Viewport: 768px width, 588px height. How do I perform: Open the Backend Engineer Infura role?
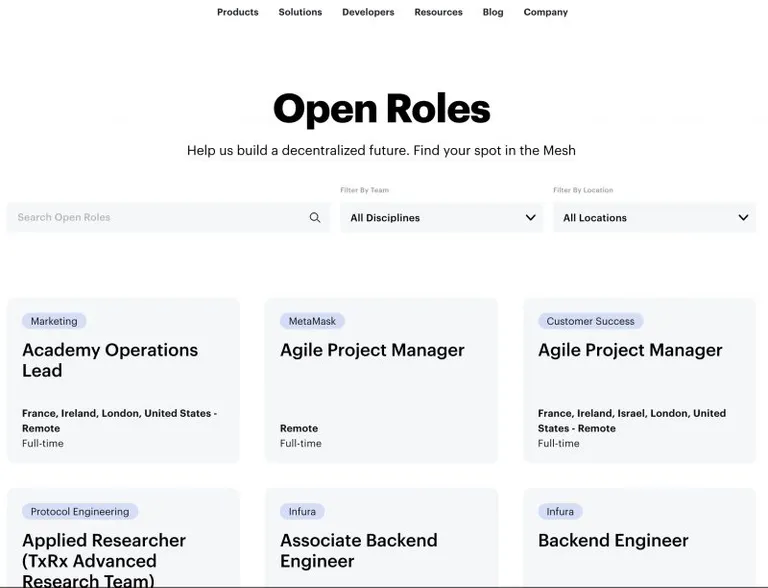(x=639, y=538)
